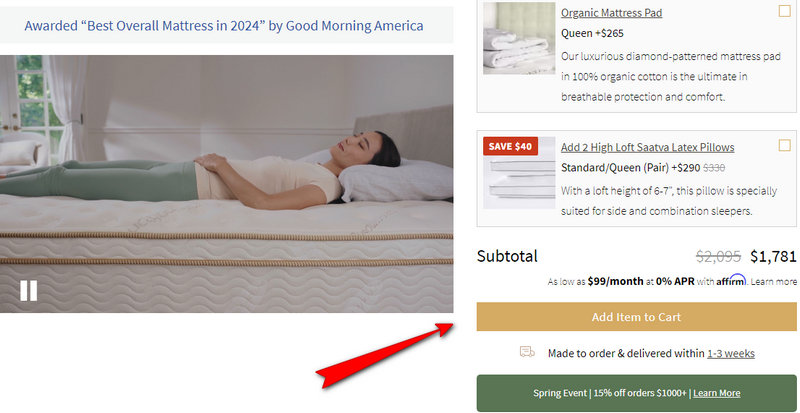800x413 pixels.
Task: Click the green Spring Event banner
Action: click(636, 393)
